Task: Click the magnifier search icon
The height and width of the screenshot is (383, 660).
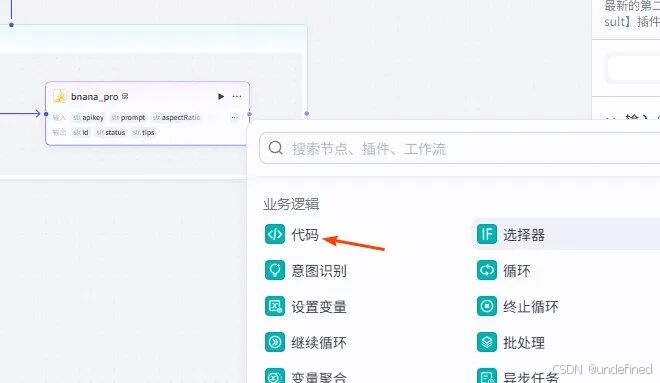Action: click(x=275, y=148)
